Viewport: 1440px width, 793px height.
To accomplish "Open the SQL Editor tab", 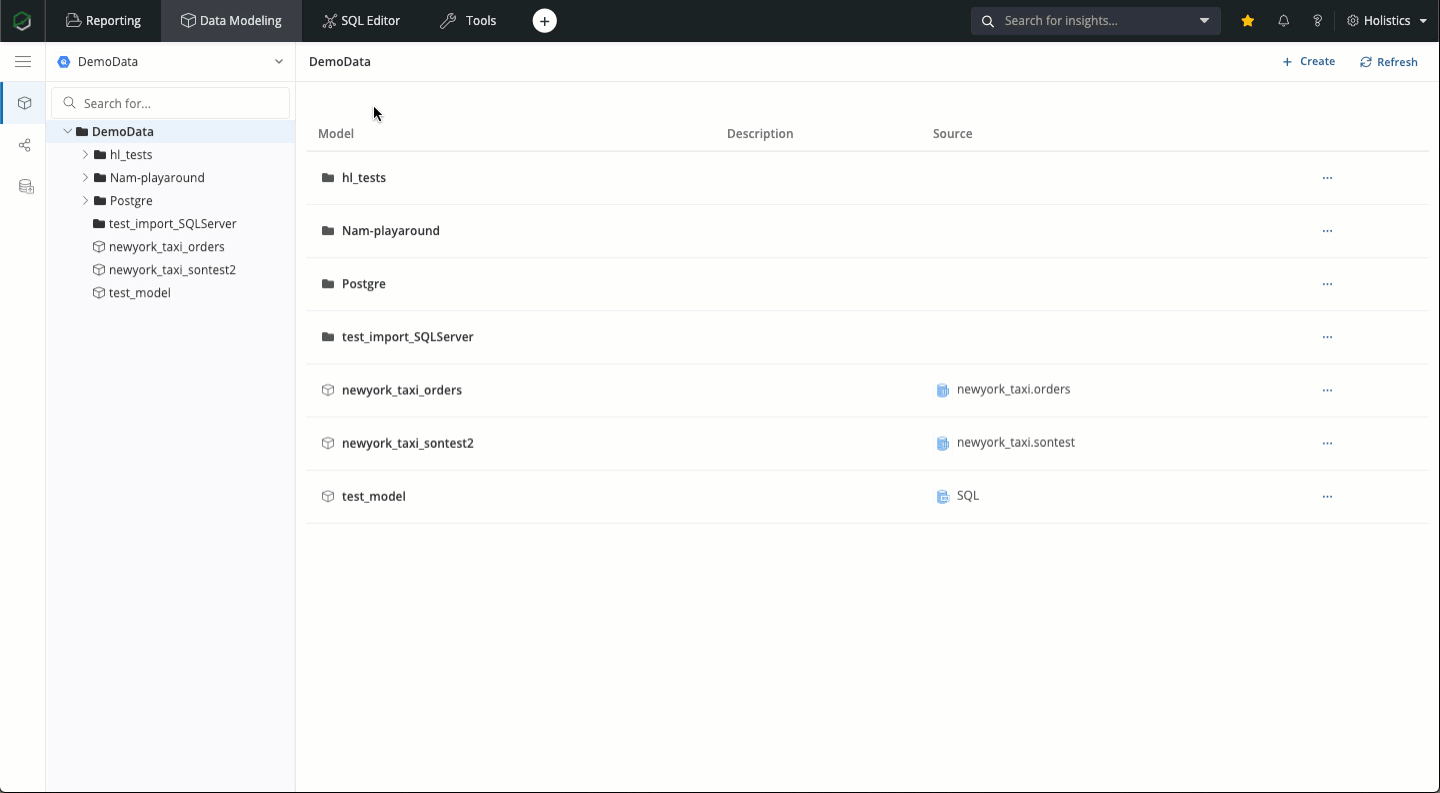I will tap(361, 21).
